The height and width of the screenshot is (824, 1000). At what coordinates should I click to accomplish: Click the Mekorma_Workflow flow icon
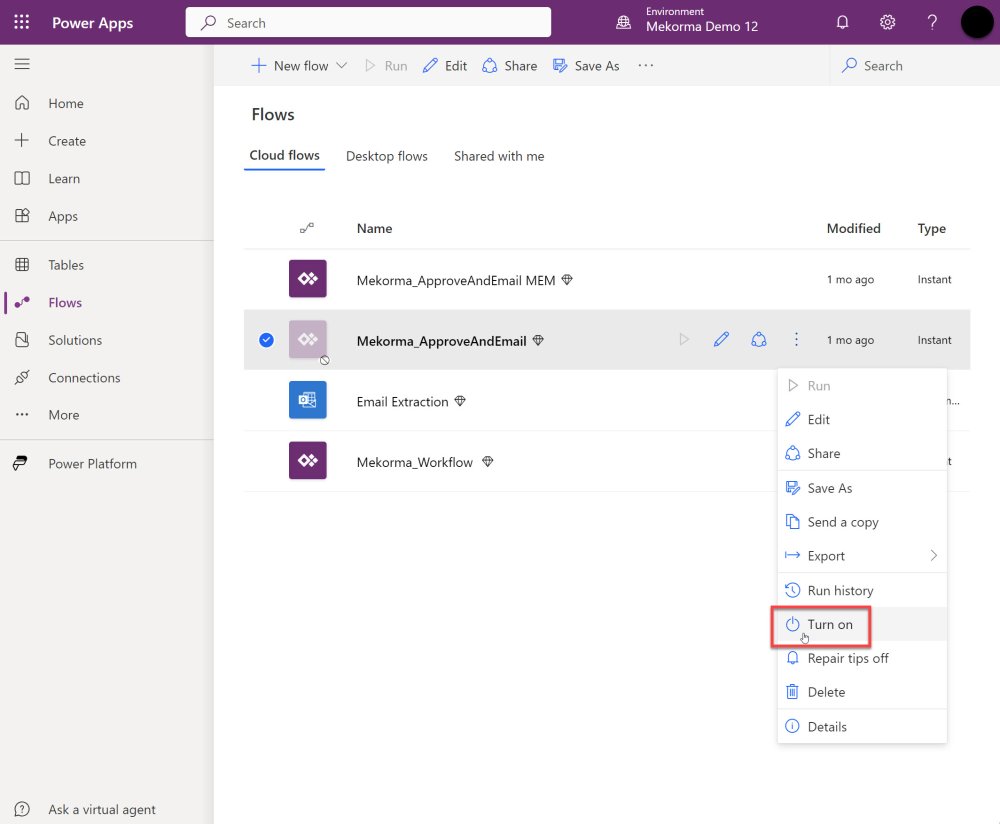click(x=307, y=460)
